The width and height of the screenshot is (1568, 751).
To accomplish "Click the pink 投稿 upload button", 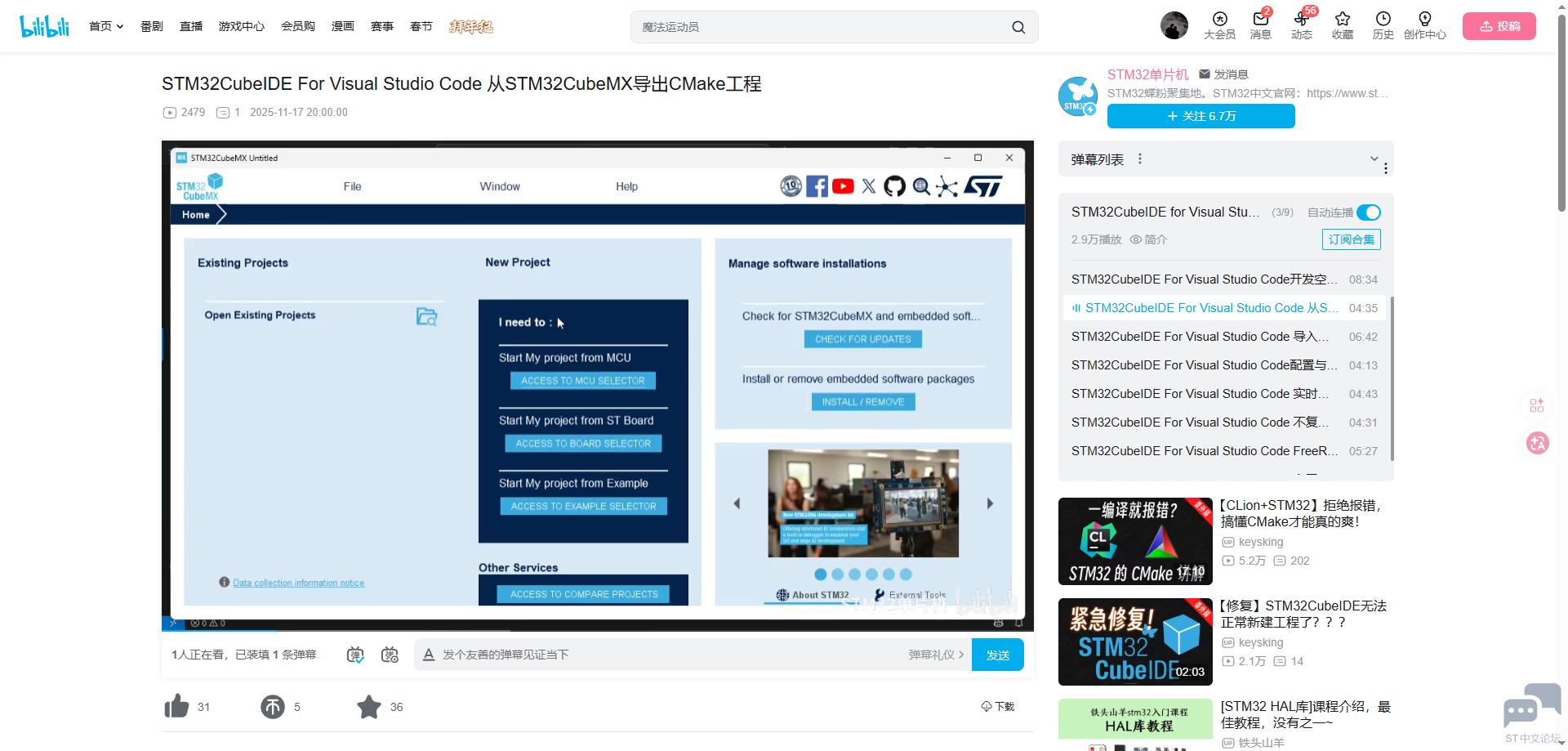I will pos(1499,26).
